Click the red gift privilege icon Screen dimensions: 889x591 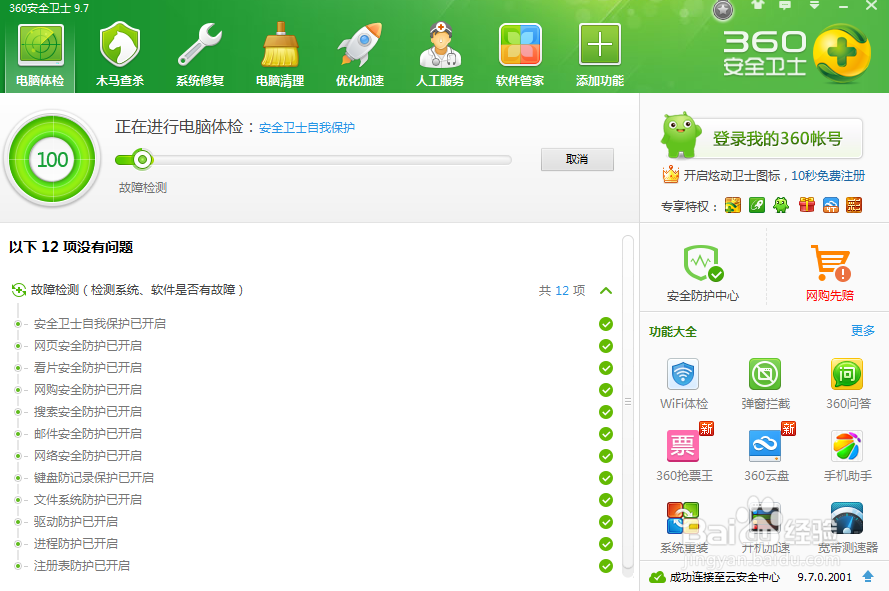[x=806, y=205]
